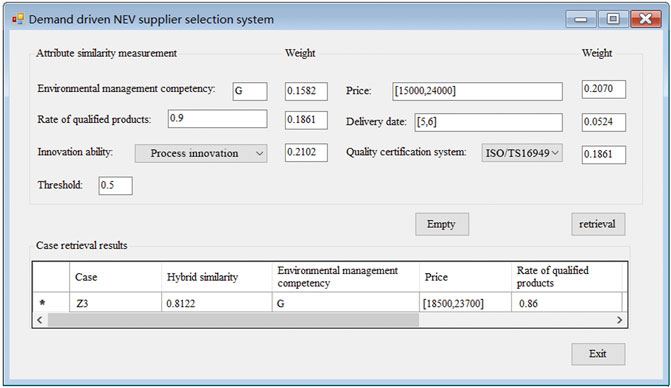Click the Price column header in results
This screenshot has height=388, width=671.
[466, 277]
